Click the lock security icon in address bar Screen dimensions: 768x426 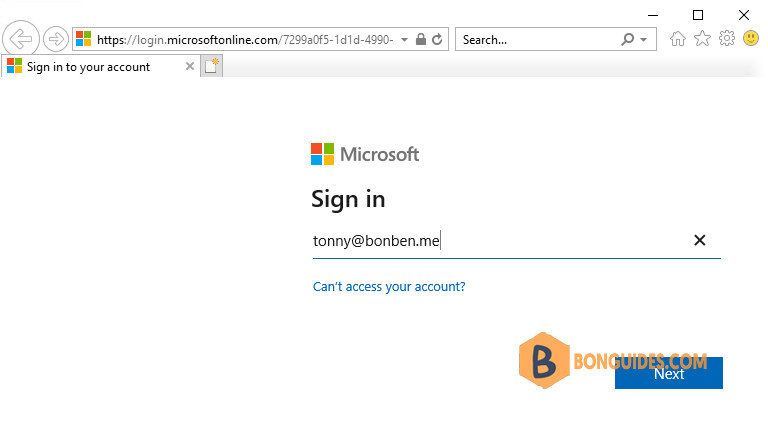tap(421, 39)
